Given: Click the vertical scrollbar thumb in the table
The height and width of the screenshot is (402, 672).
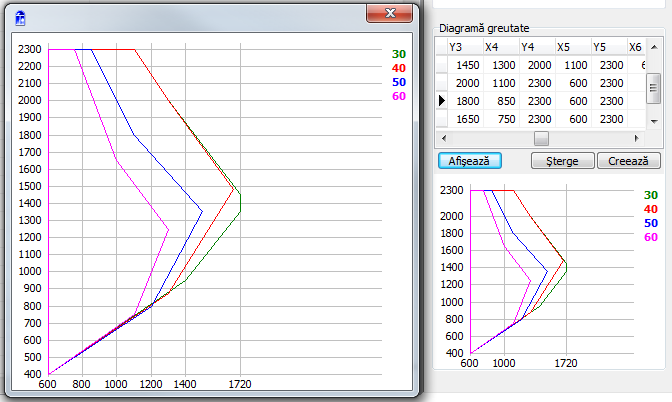Looking at the screenshot, I should (x=653, y=88).
